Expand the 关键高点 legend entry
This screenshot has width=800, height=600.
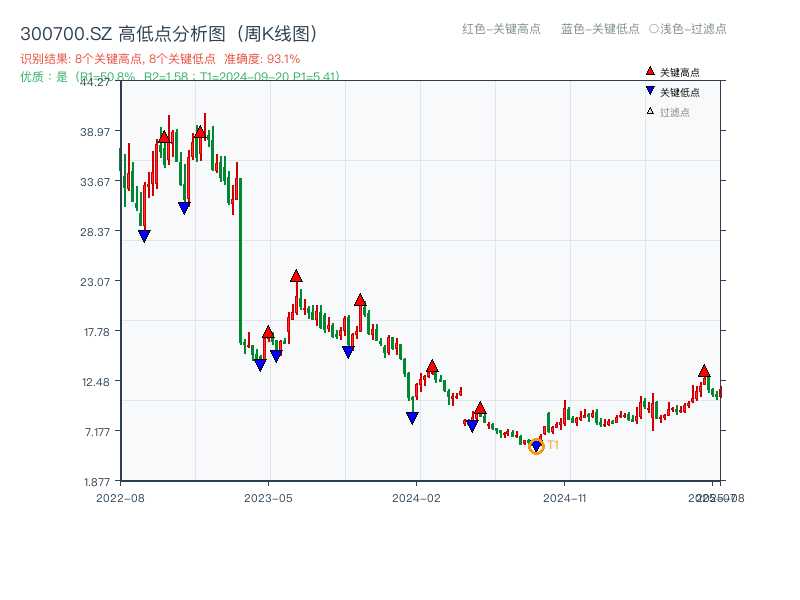coord(673,71)
